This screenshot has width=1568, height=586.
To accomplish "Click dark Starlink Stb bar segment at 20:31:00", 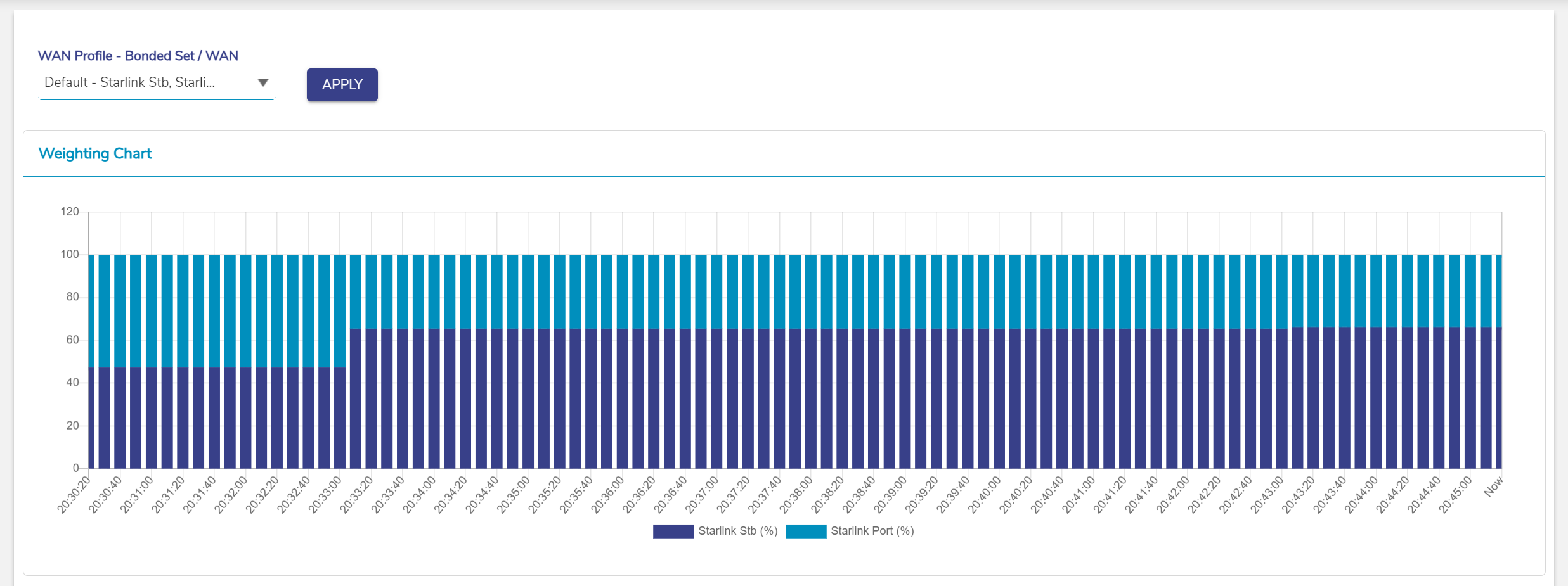I will click(152, 418).
